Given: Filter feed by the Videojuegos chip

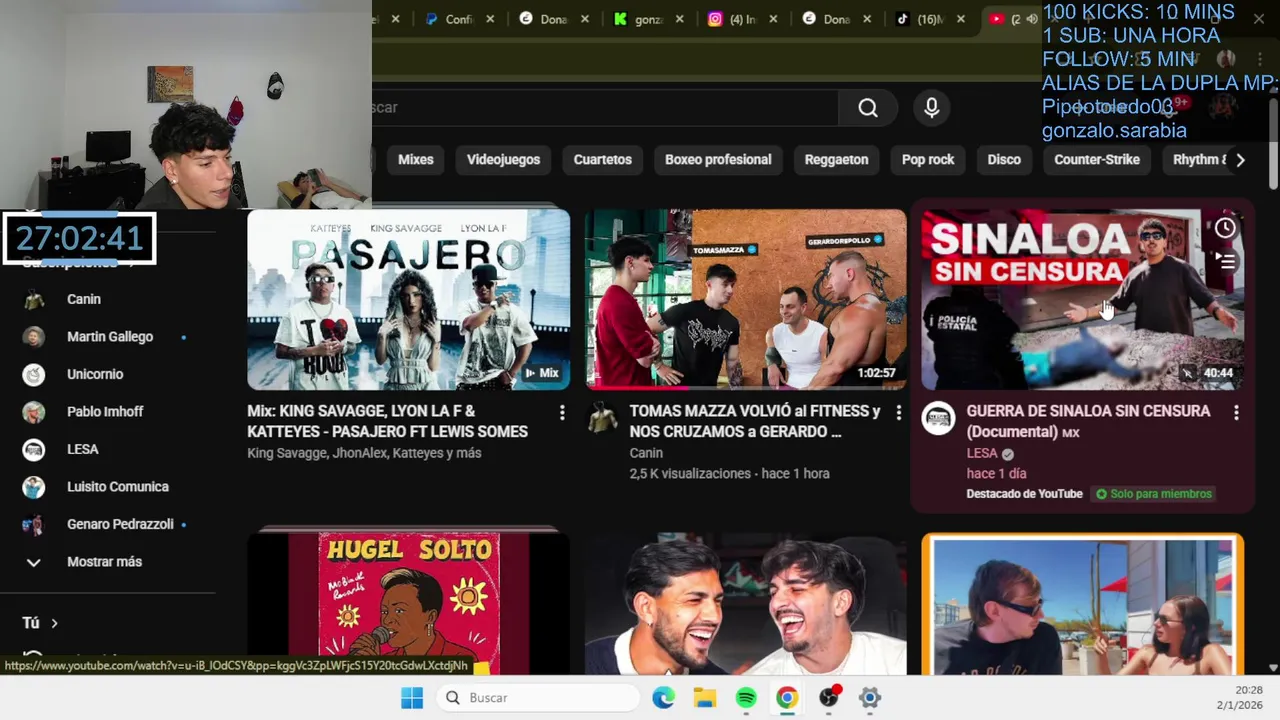Looking at the screenshot, I should coord(503,160).
